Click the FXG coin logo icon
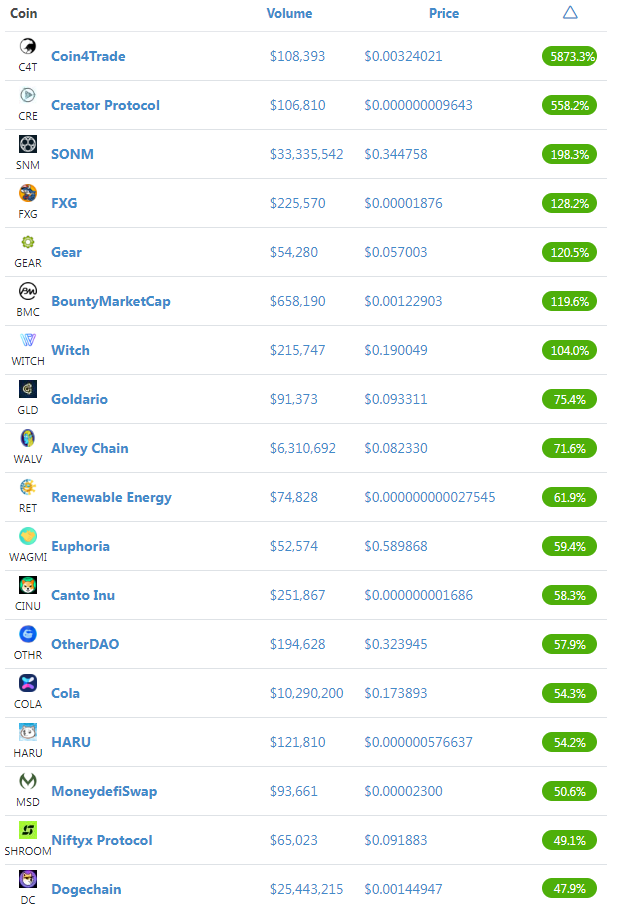The image size is (628, 911). [28, 193]
